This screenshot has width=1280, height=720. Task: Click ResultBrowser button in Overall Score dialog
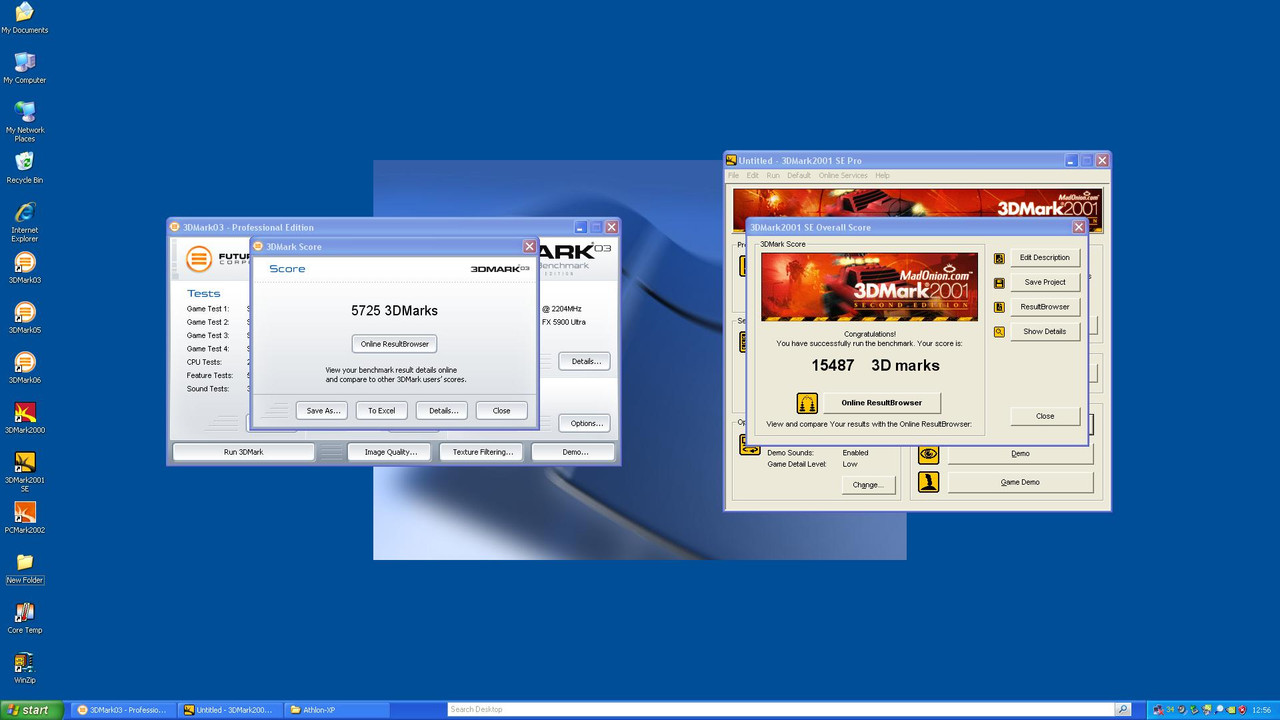(x=1045, y=307)
